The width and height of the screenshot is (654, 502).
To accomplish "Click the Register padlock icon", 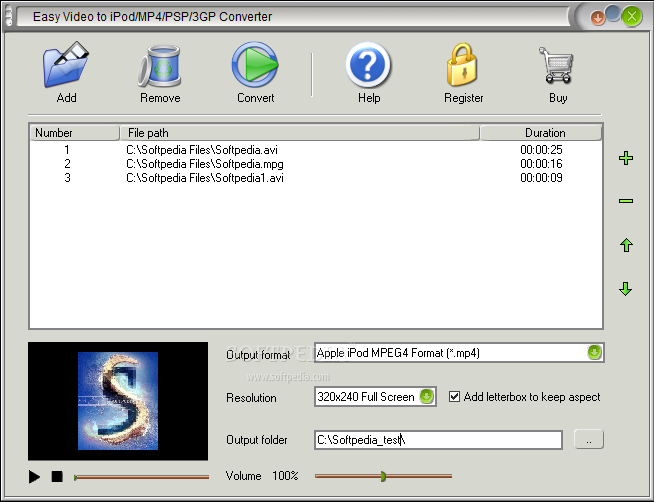I will click(x=462, y=65).
